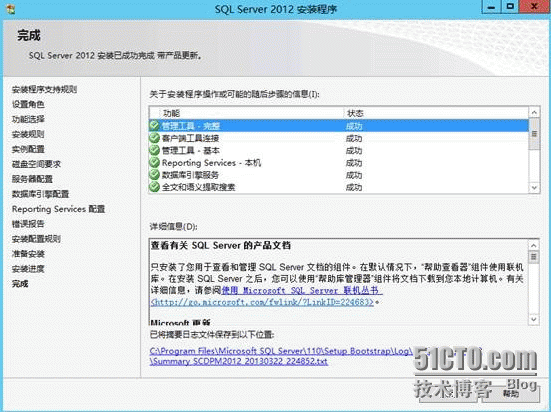The width and height of the screenshot is (551, 412).
Task: Close the SQL Server 2012 setup window
Action: coord(534,7)
